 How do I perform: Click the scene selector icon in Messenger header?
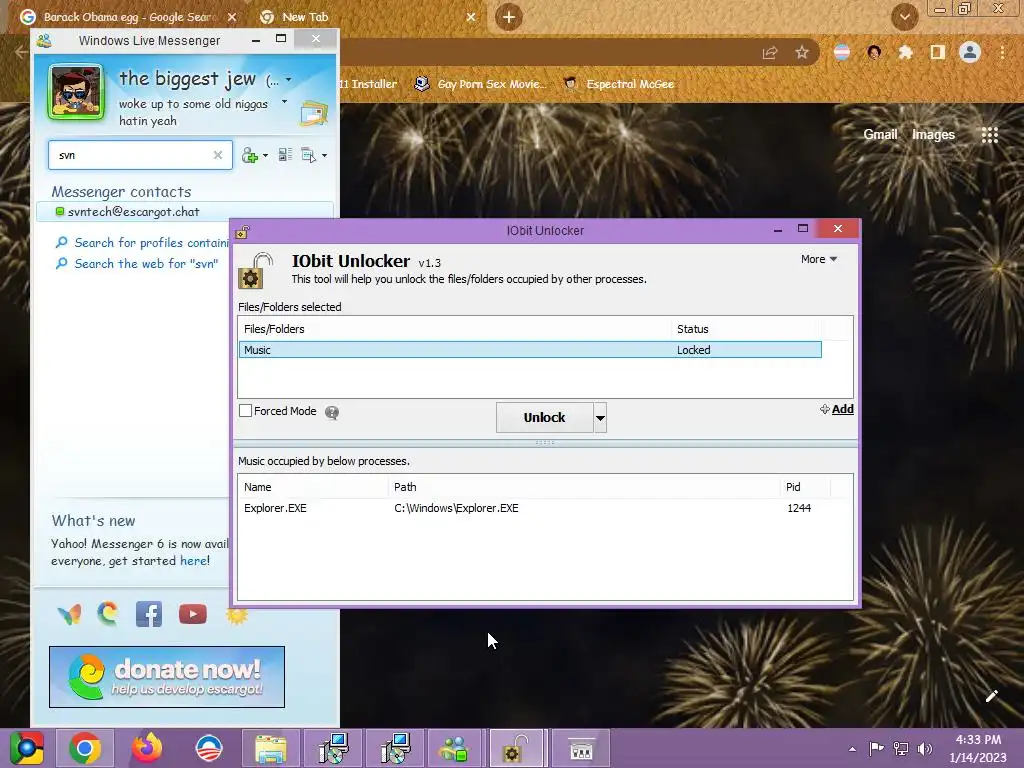[314, 114]
